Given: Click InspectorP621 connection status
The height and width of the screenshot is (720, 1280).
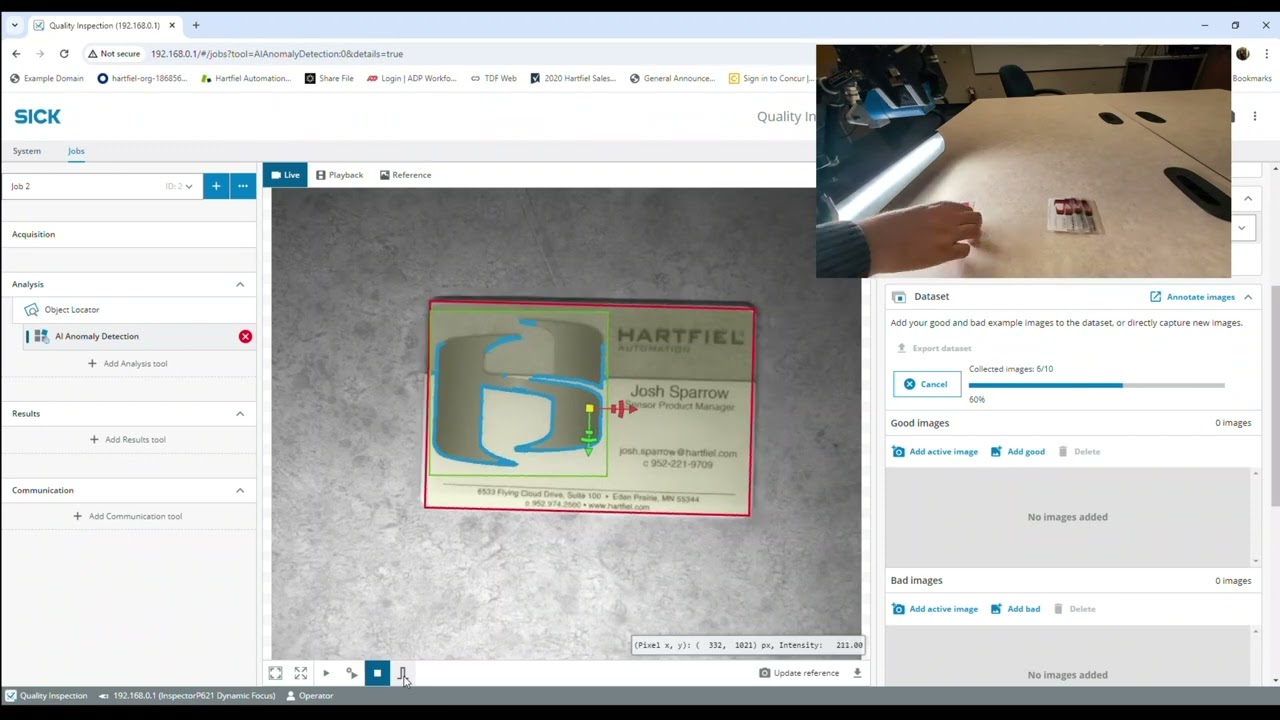Looking at the screenshot, I should tap(186, 696).
